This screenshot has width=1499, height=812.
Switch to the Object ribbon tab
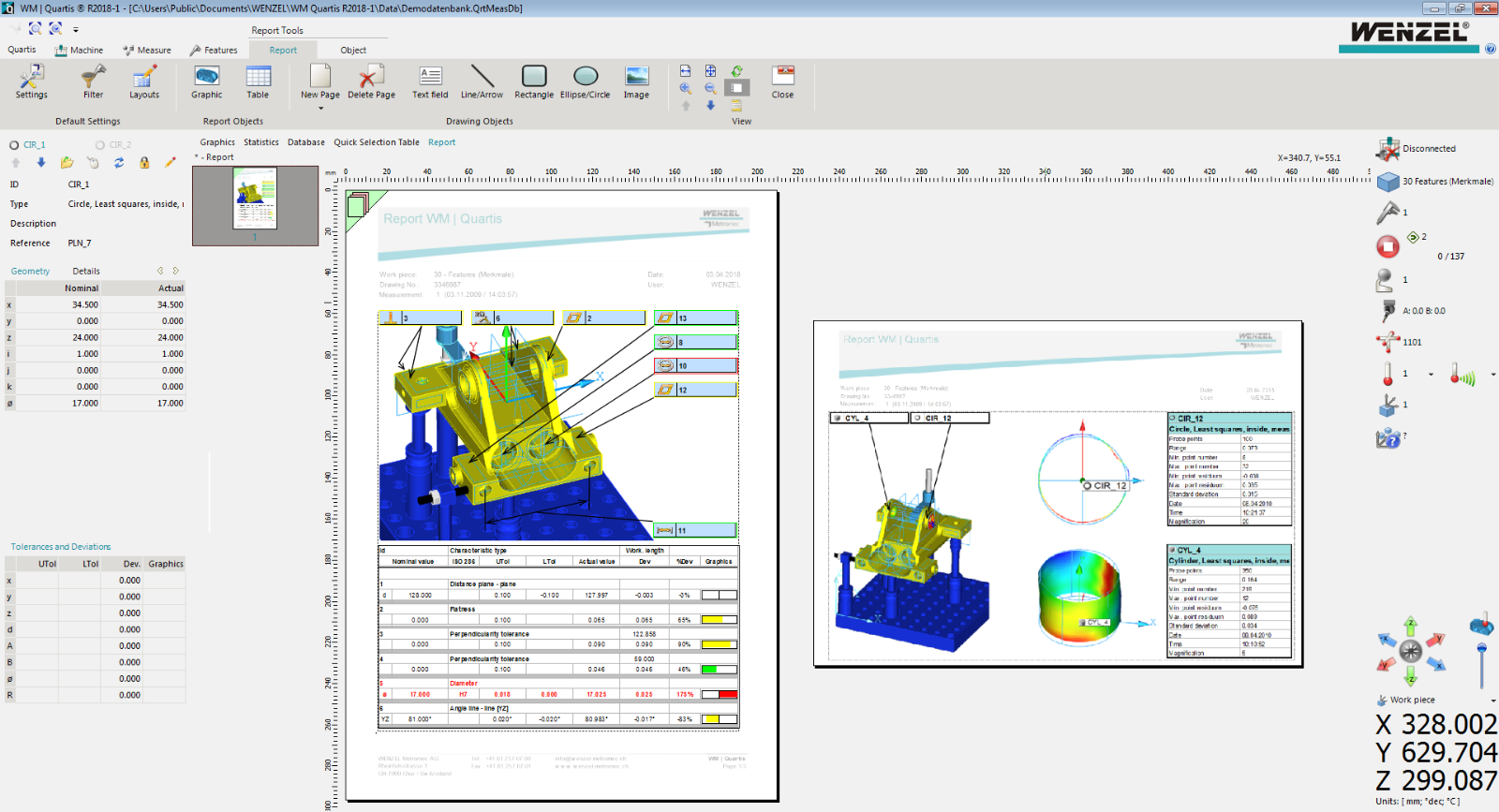coord(353,51)
